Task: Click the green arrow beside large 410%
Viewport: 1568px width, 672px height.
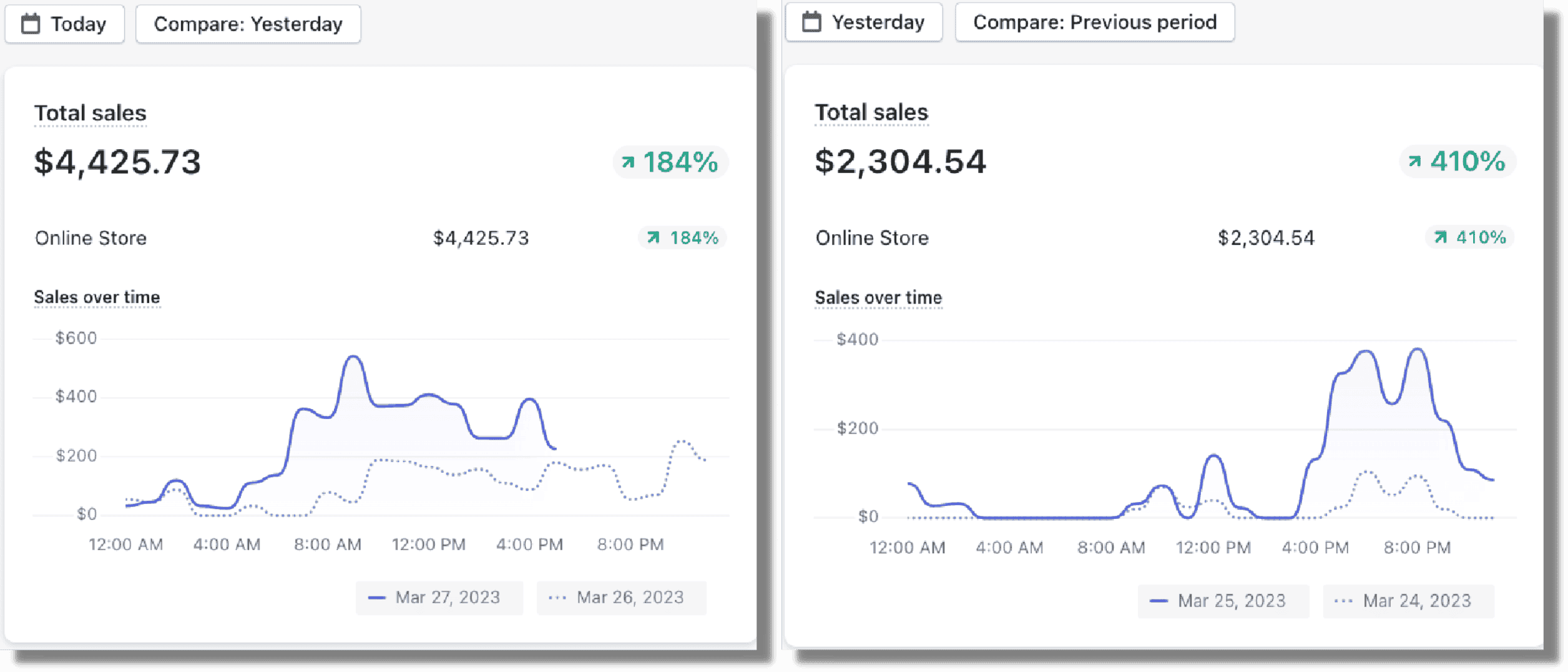Action: (1414, 162)
